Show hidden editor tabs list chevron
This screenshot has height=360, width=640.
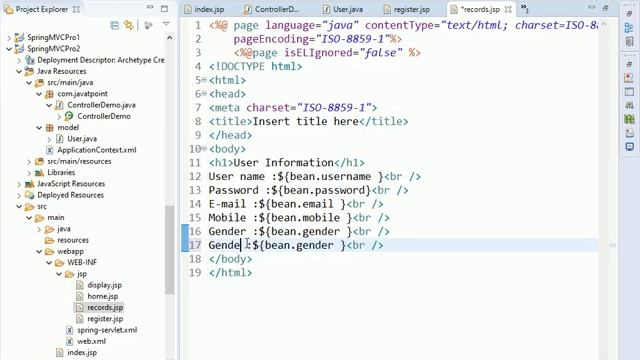pos(524,8)
